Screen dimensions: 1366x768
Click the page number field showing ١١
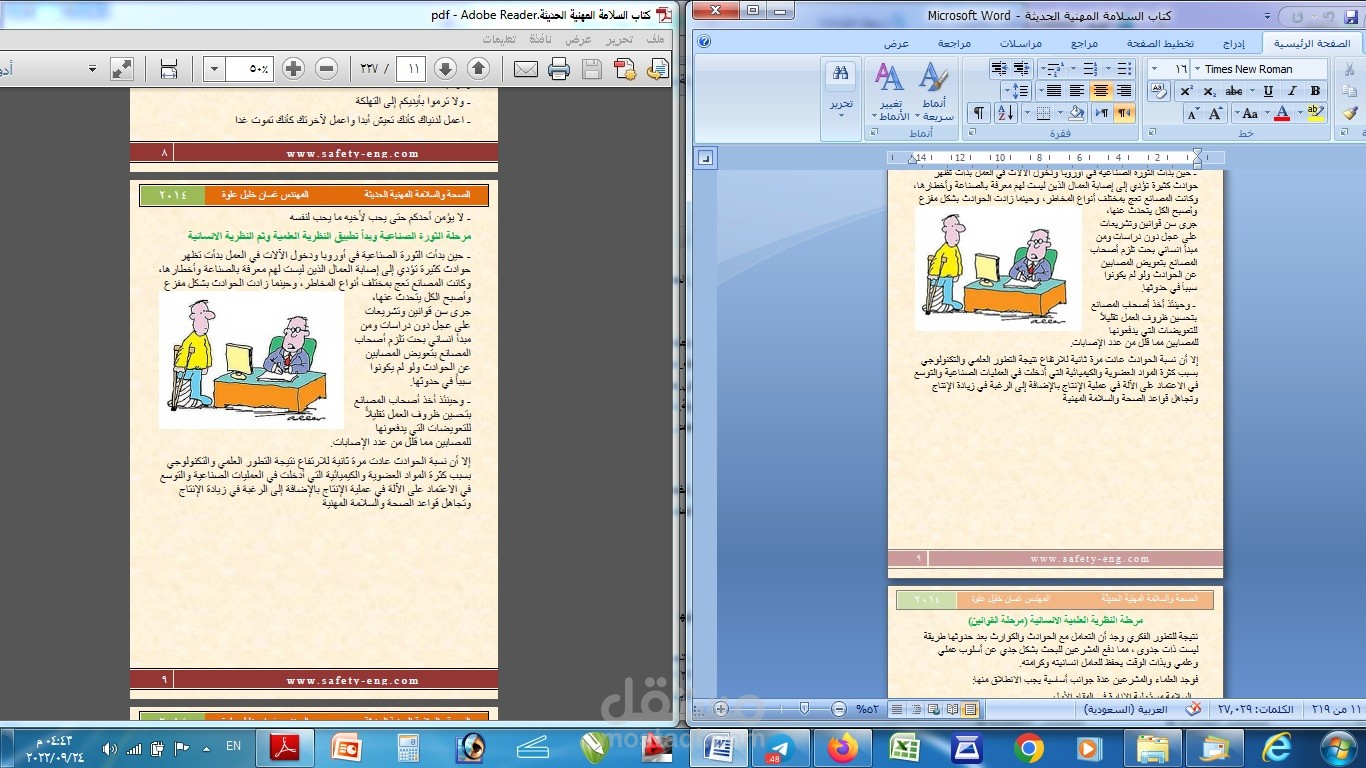click(410, 68)
